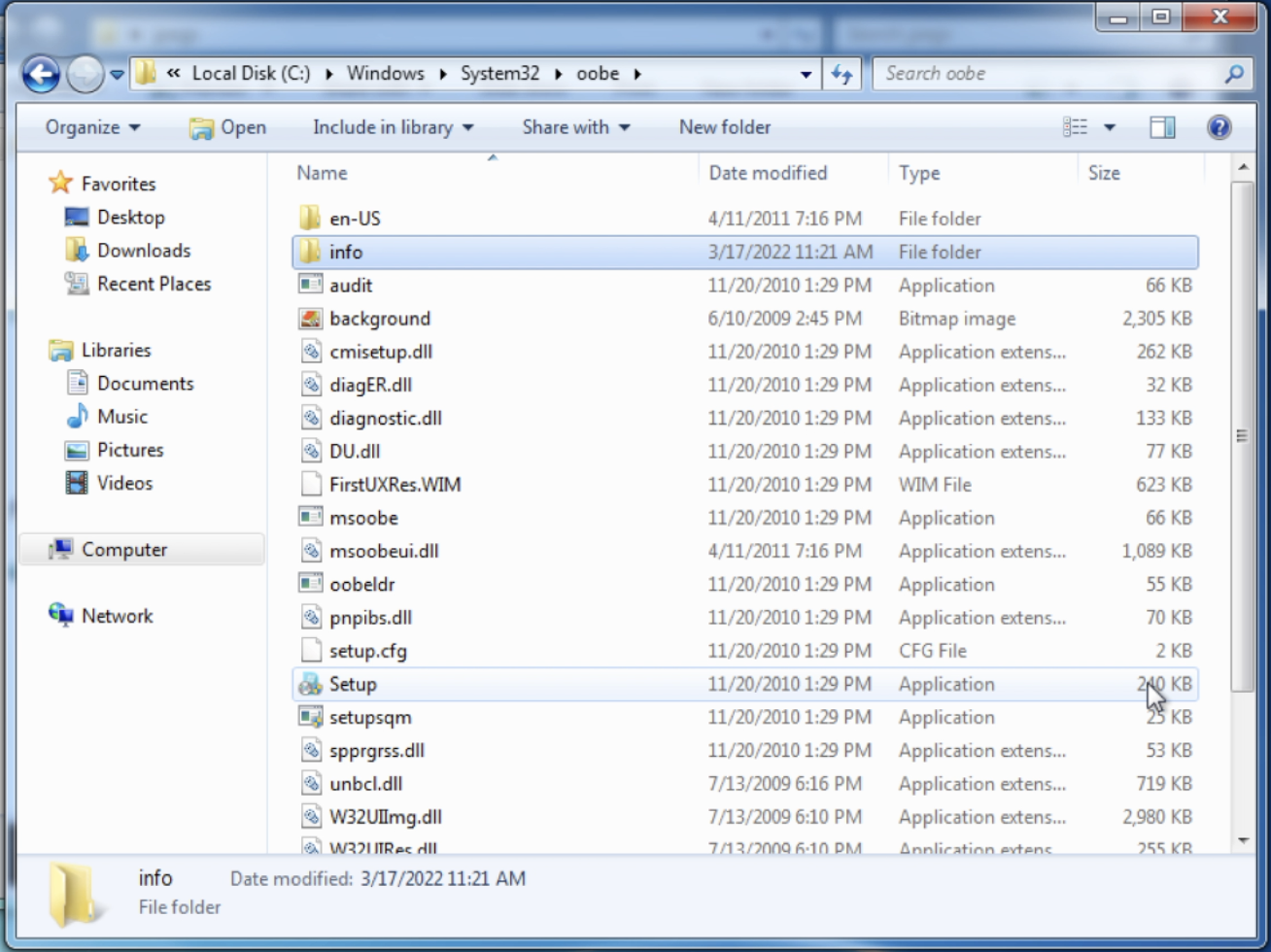Screen dimensions: 1271x952
Task: Select the W32UIImg.dll file icon
Action: (x=310, y=817)
